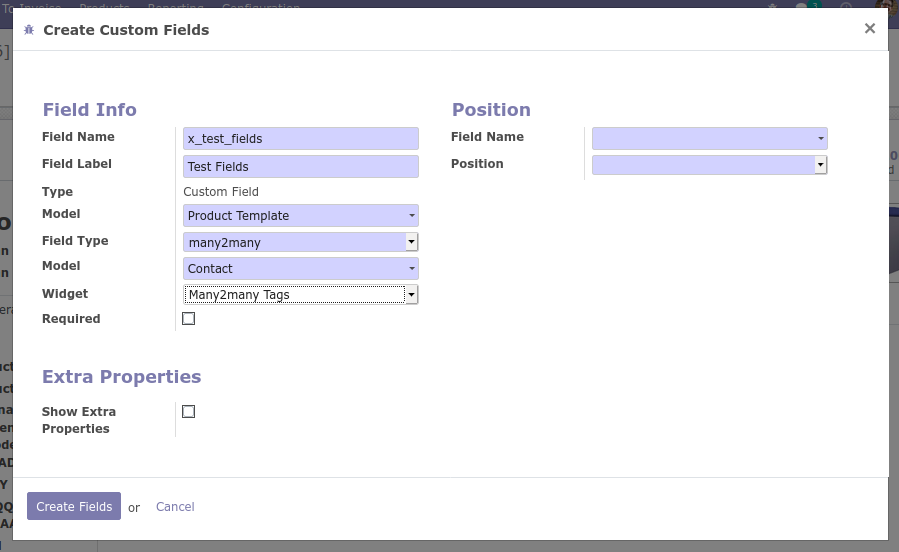Open the Product Template model dropdown
This screenshot has width=899, height=552.
(300, 216)
